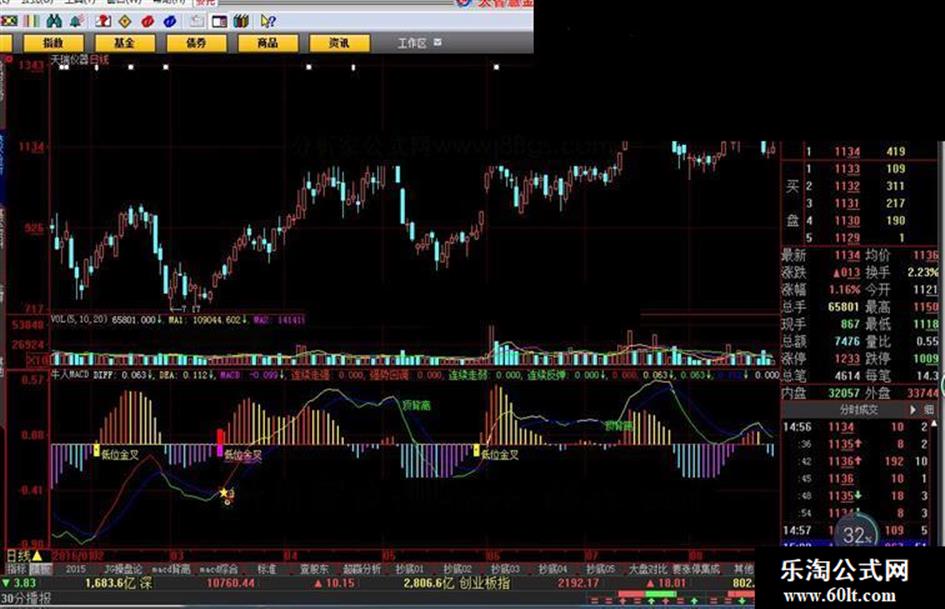This screenshot has width=945, height=609.
Task: Click the yellow star marker on MACD
Action: pyautogui.click(x=224, y=493)
